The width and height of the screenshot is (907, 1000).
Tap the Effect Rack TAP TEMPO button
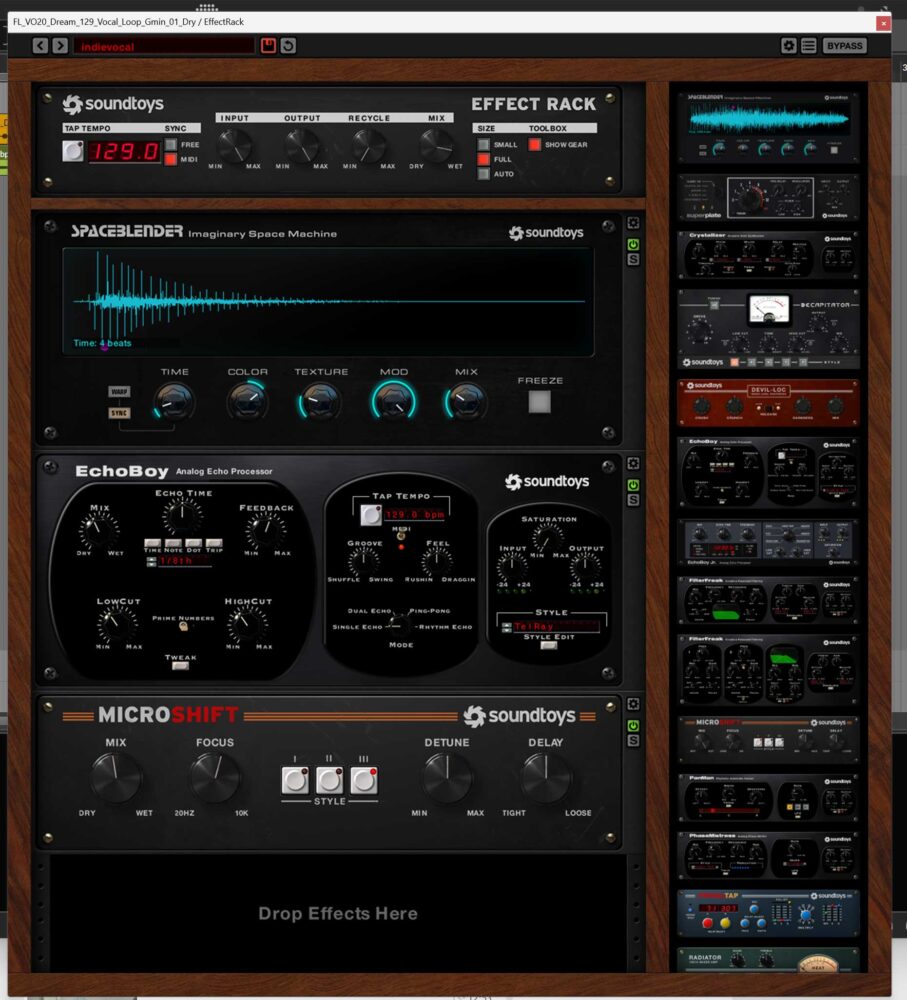(x=73, y=151)
